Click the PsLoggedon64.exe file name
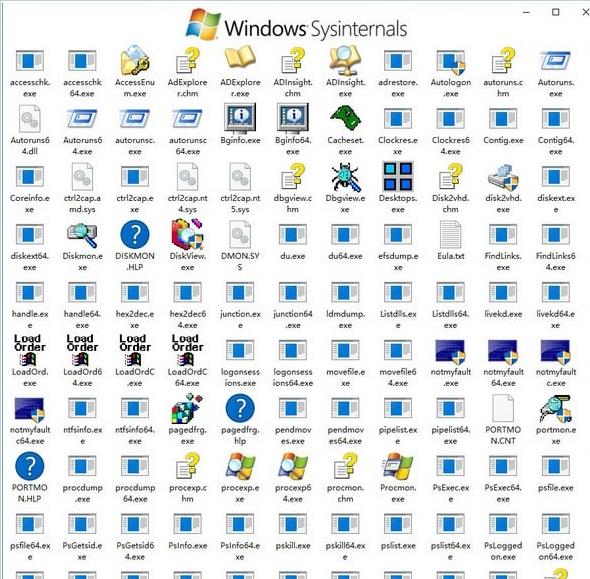This screenshot has height=579, width=590. tap(556, 551)
